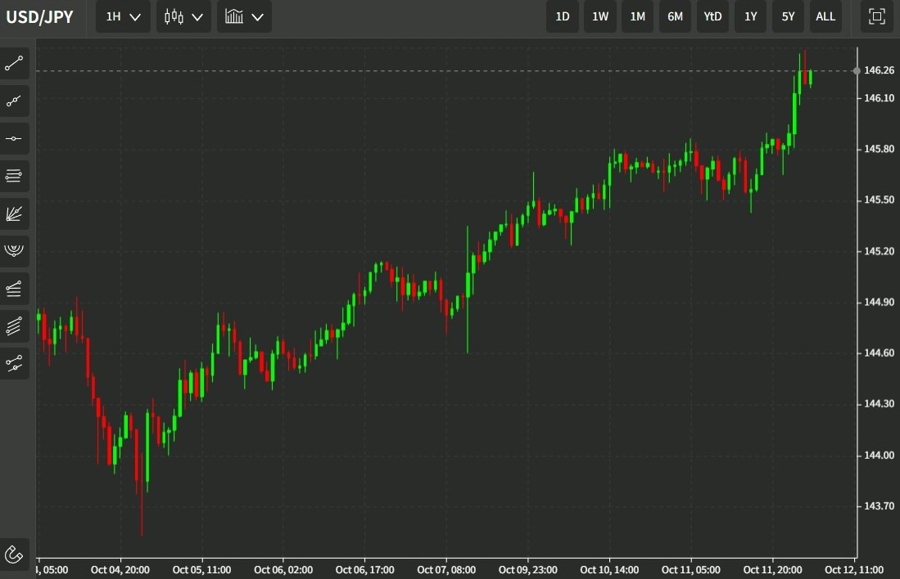Select the Fibonacci arcs tool

tap(14, 251)
